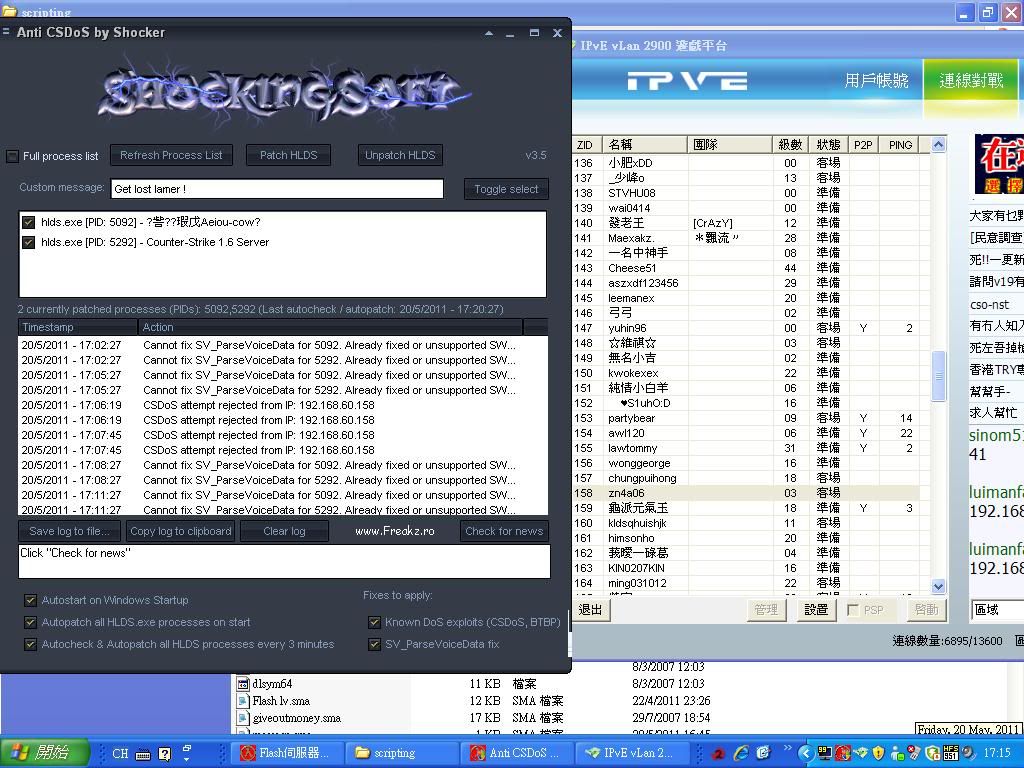The height and width of the screenshot is (768, 1024).
Task: Click the Start button on the taskbar
Action: coord(38,753)
